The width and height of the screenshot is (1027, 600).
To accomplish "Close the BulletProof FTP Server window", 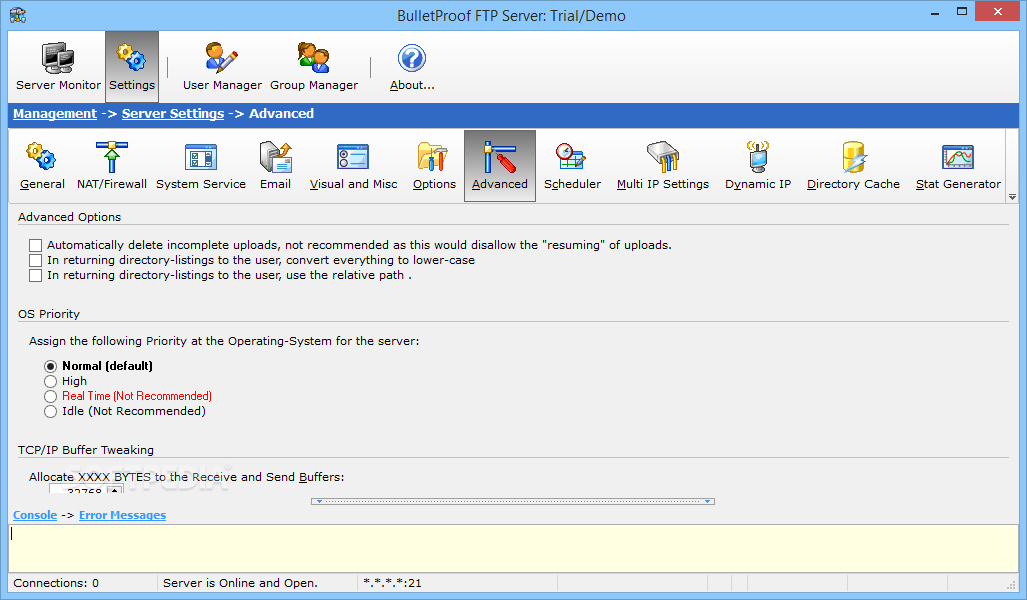I will point(998,12).
